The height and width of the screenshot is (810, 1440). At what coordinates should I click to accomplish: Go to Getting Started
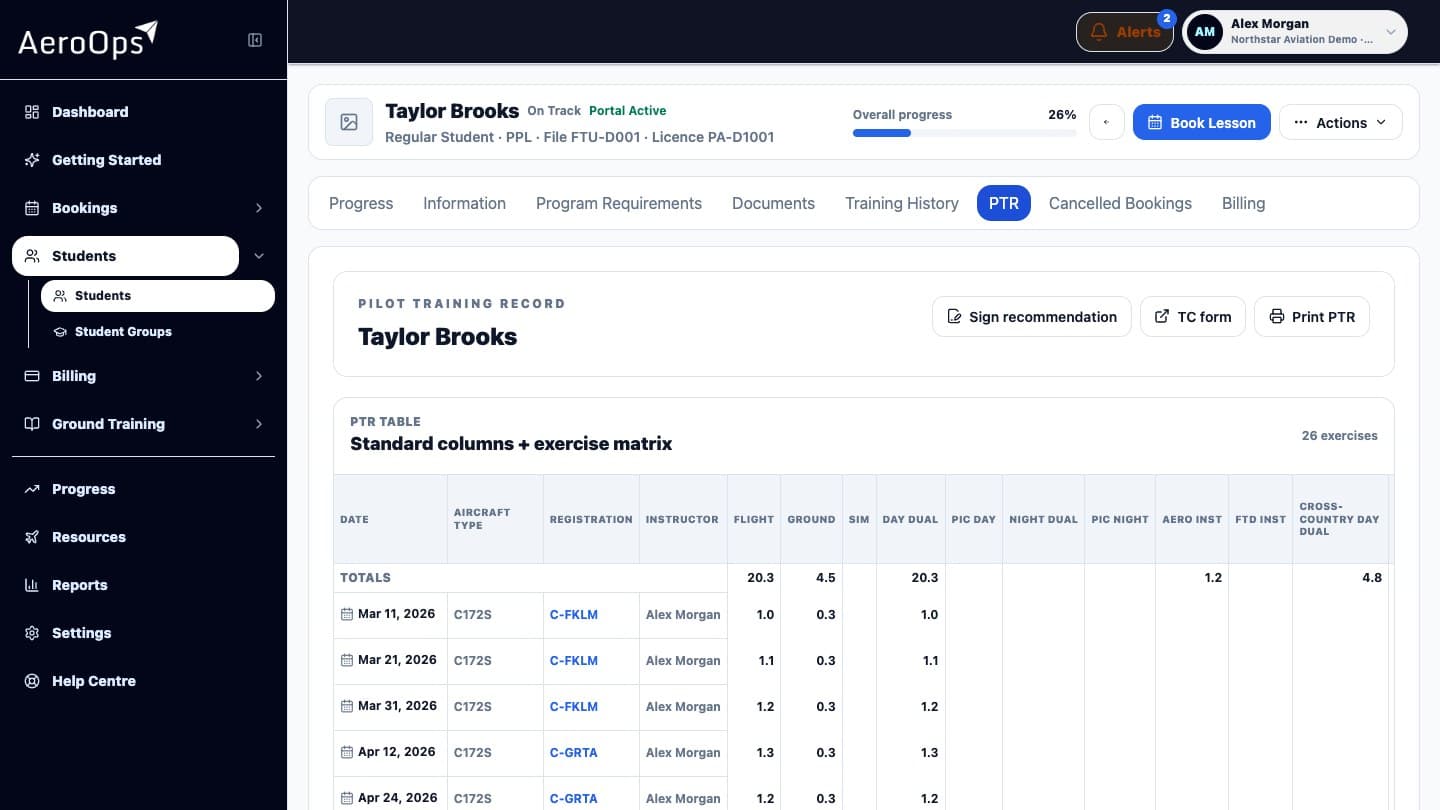tap(143, 160)
